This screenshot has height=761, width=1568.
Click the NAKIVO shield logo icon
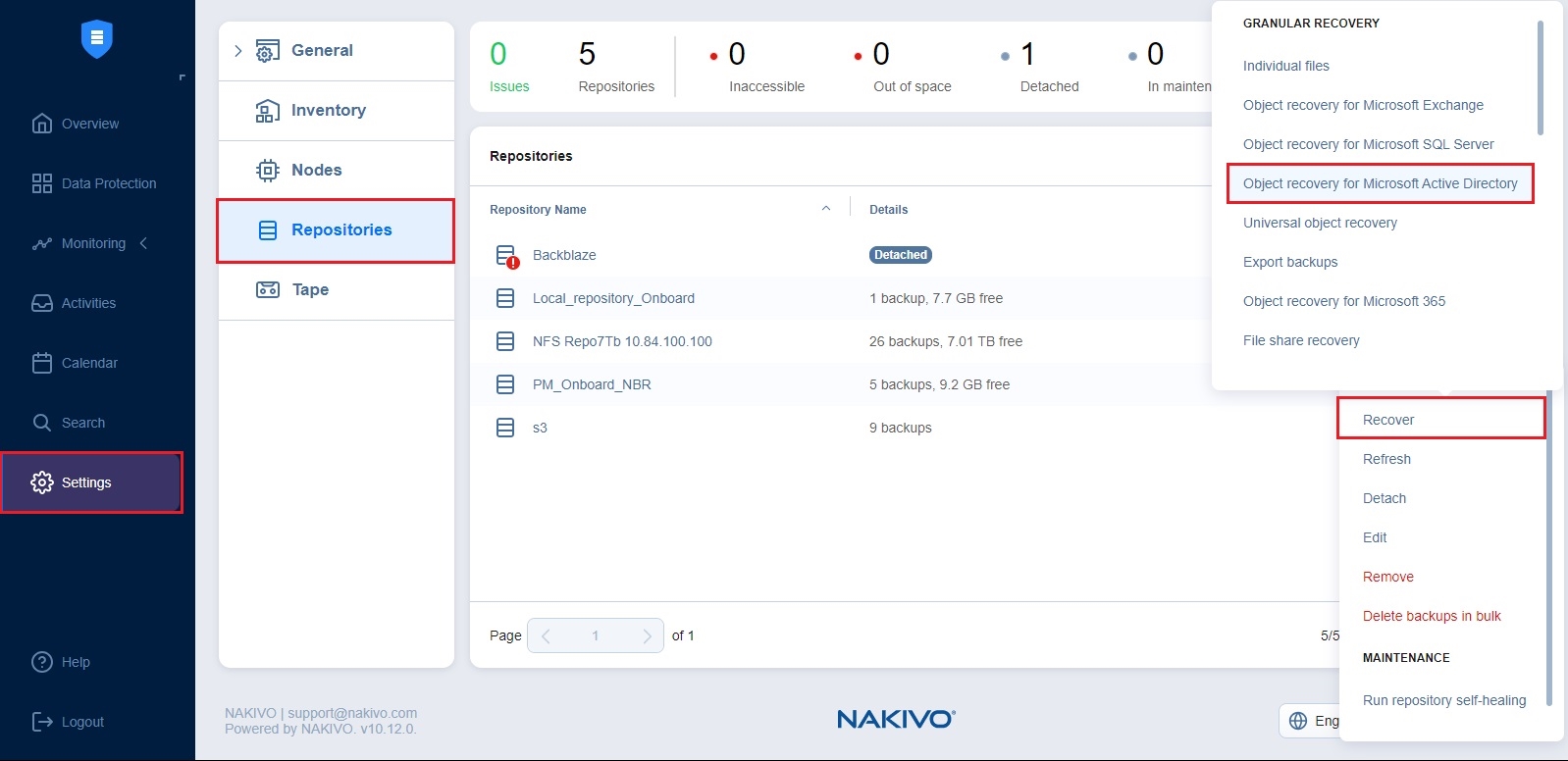click(96, 39)
